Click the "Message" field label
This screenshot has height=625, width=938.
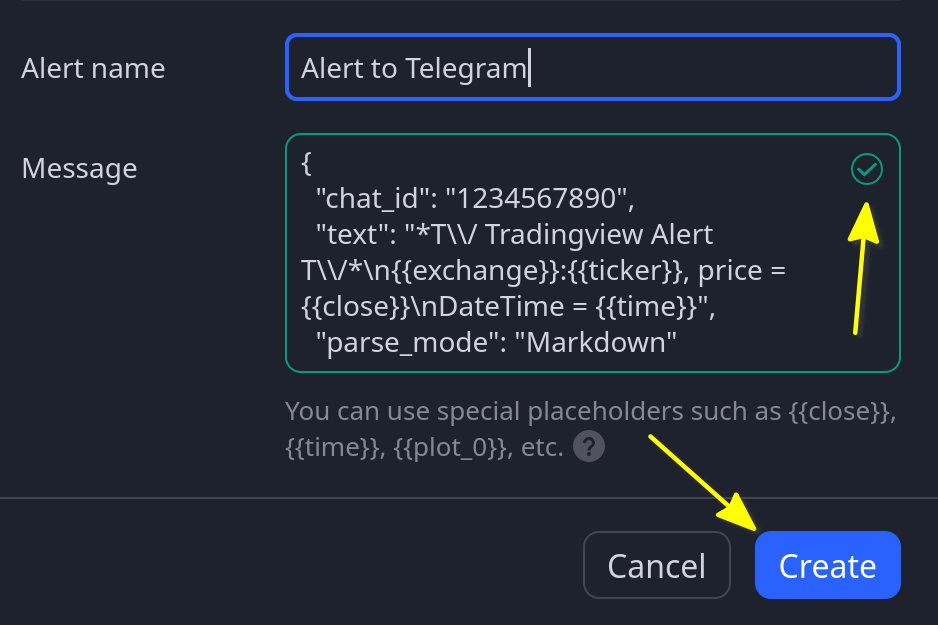(x=80, y=169)
